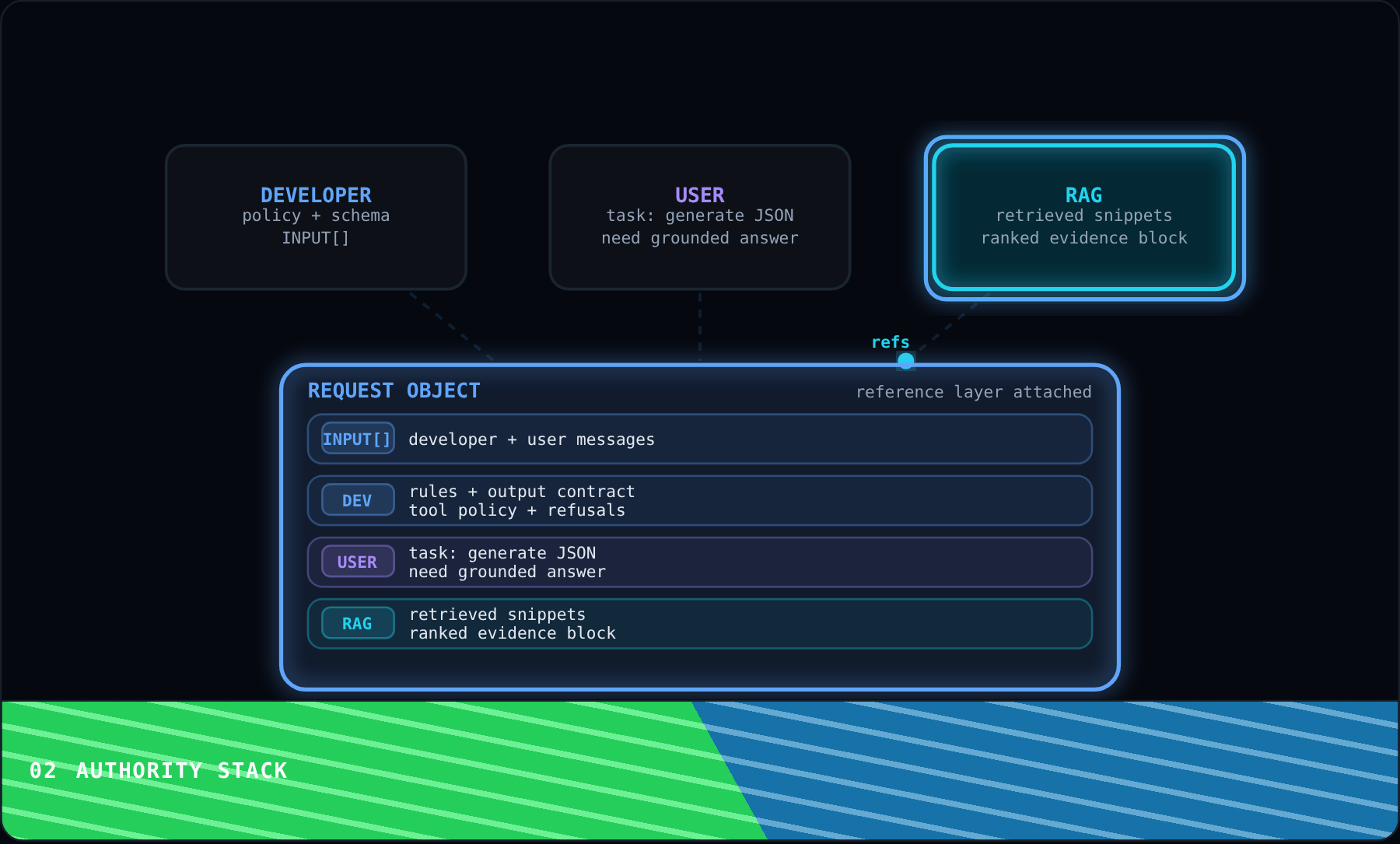Click the RAG title in glowing node
The height and width of the screenshot is (844, 1400).
pyautogui.click(x=1083, y=195)
